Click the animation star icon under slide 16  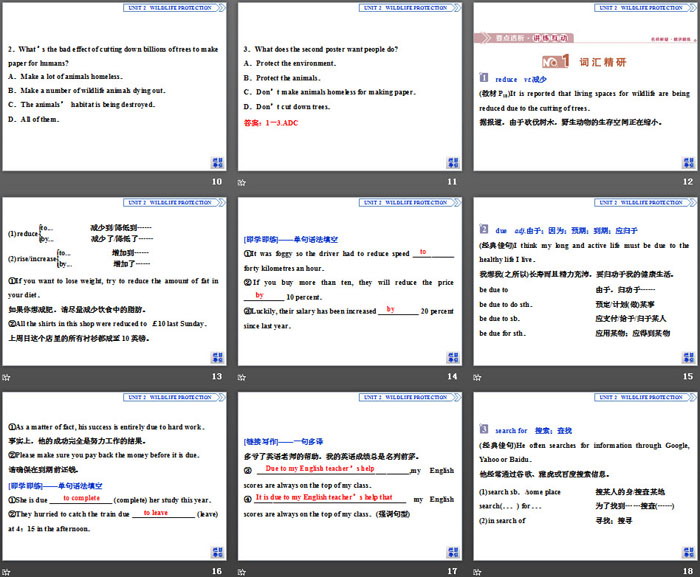6,570
